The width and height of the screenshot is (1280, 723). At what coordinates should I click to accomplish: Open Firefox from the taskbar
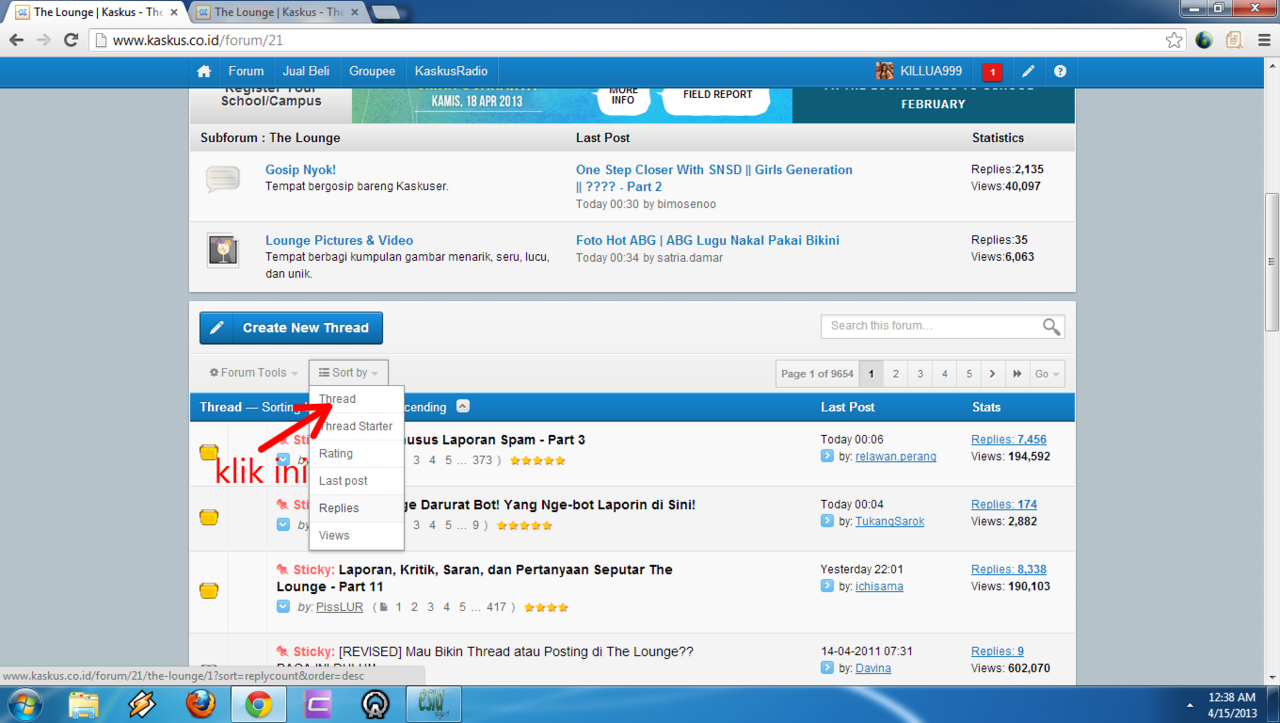coord(200,705)
